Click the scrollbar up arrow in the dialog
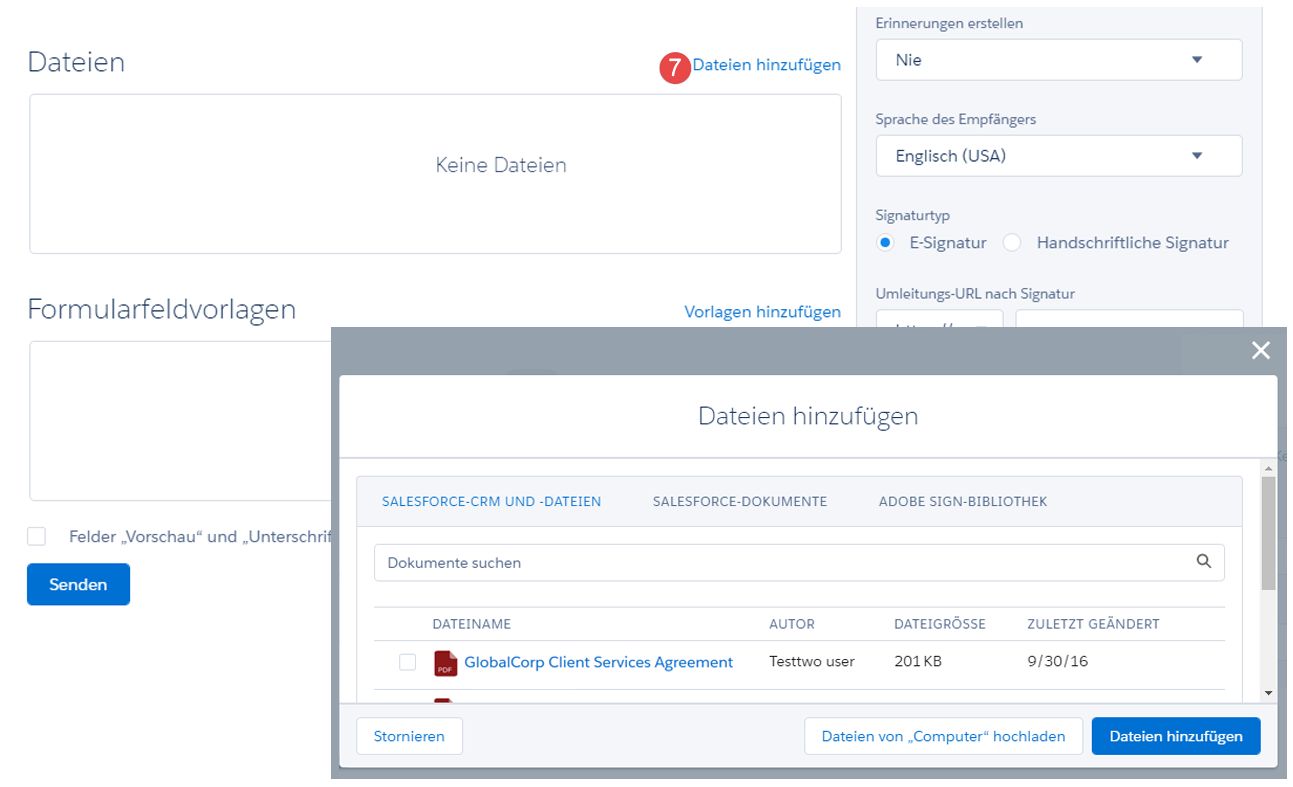 (x=1268, y=468)
